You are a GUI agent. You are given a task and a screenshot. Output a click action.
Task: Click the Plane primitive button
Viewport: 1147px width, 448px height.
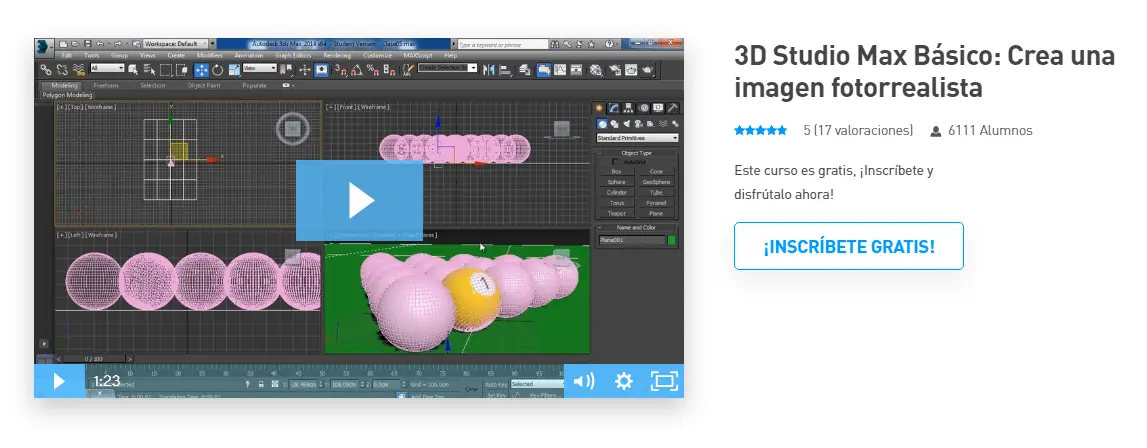click(656, 213)
